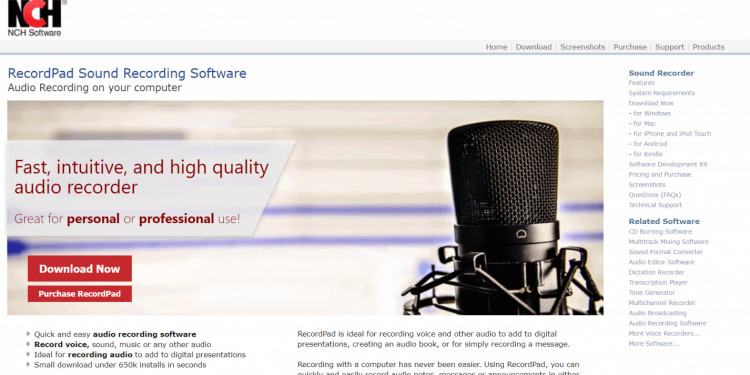
Task: Open the Tone Generator link
Action: (x=651, y=292)
